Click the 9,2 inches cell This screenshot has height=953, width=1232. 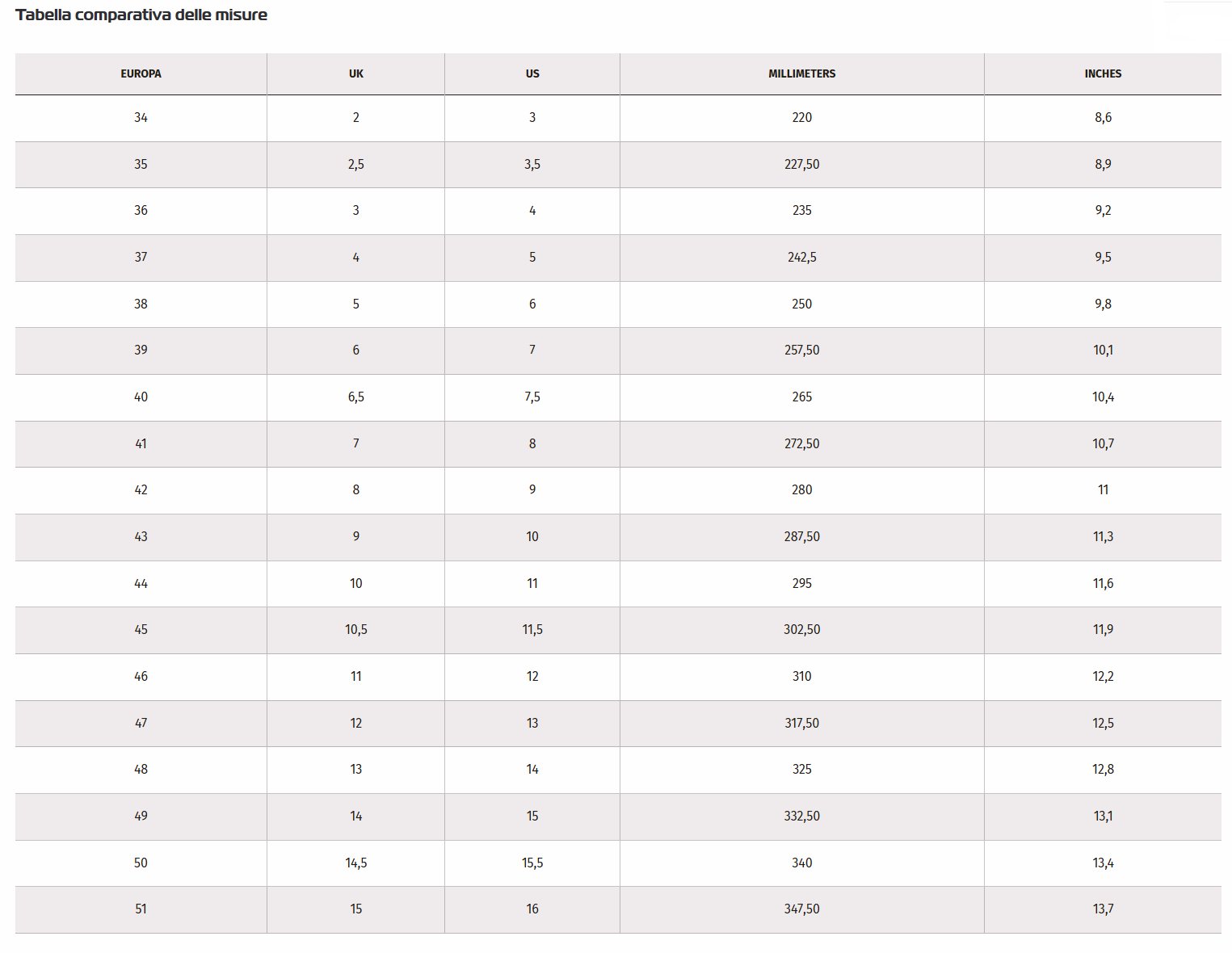(x=1103, y=211)
